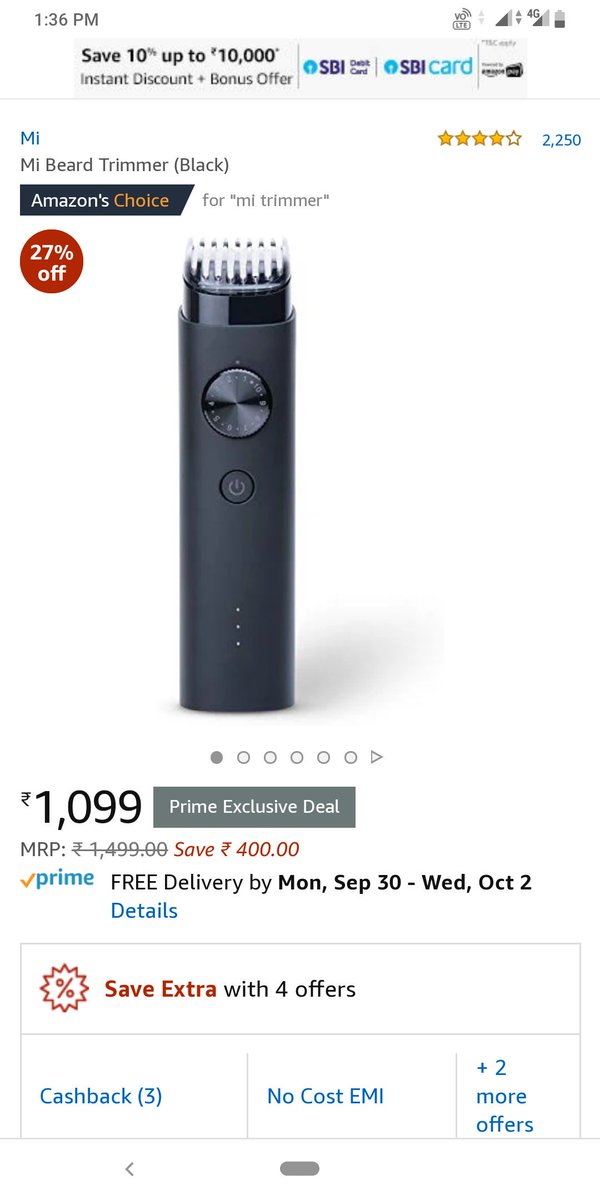
Task: Tap the Android back arrow icon
Action: pos(129,1168)
